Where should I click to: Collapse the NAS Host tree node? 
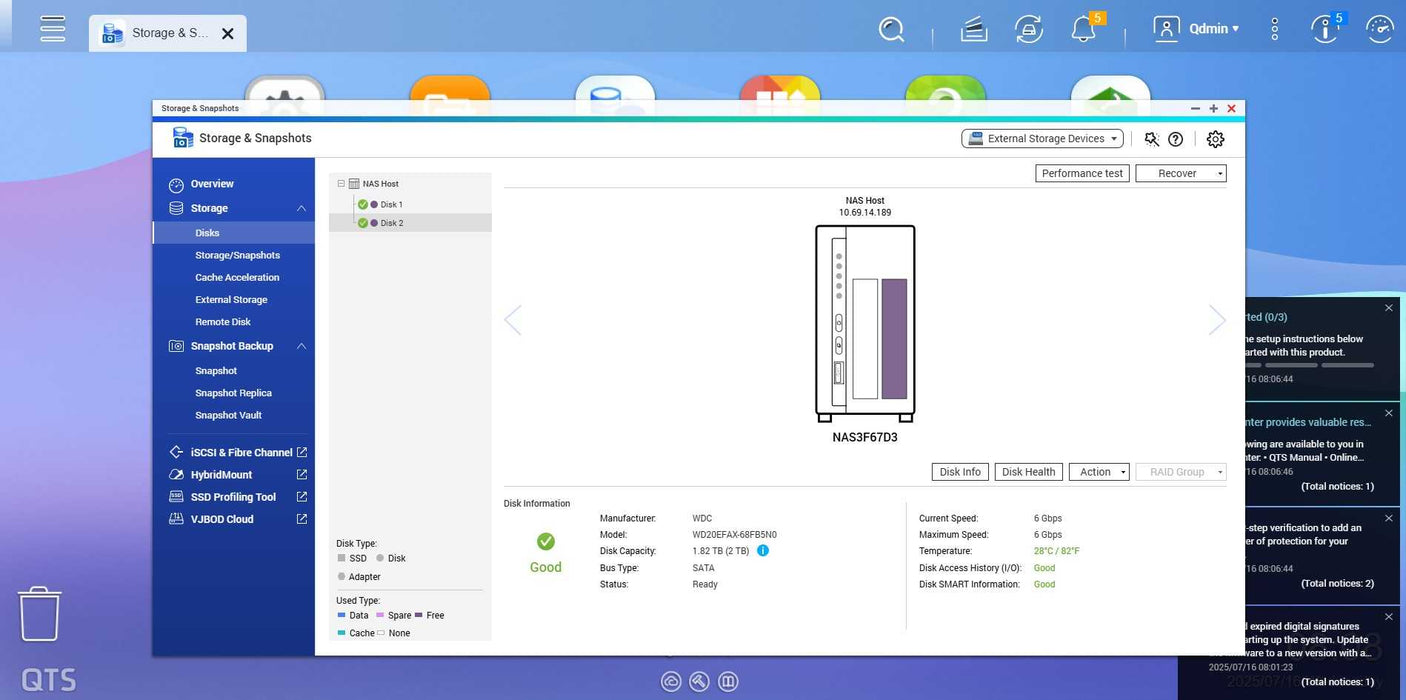coord(341,184)
